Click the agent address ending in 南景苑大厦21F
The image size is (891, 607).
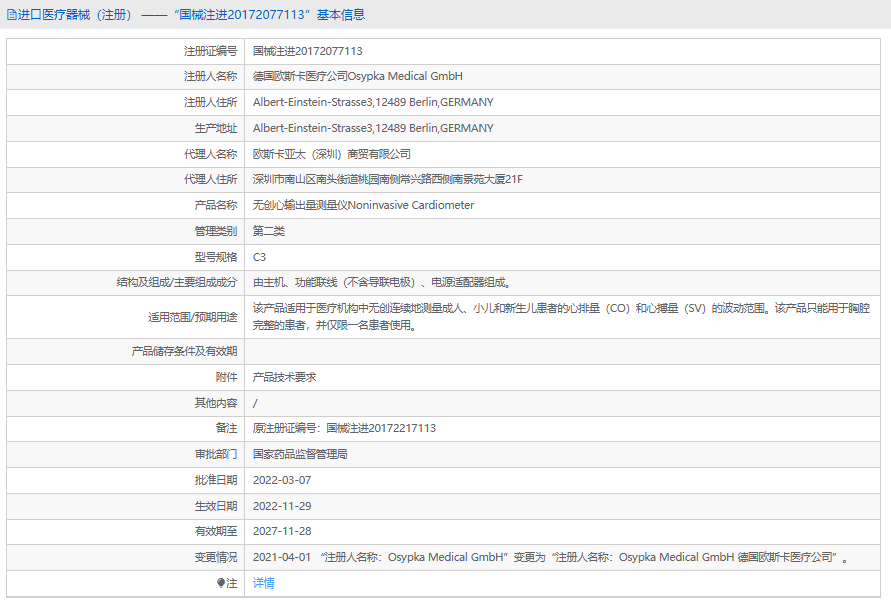(x=388, y=180)
